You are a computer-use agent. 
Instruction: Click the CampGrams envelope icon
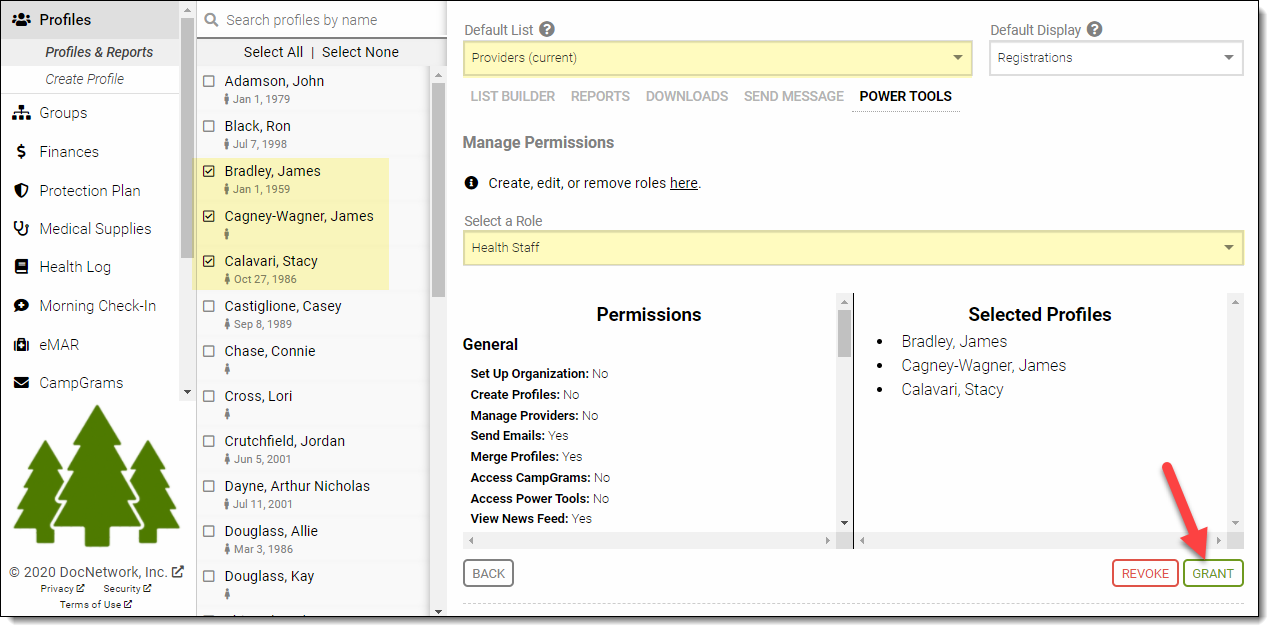21,383
